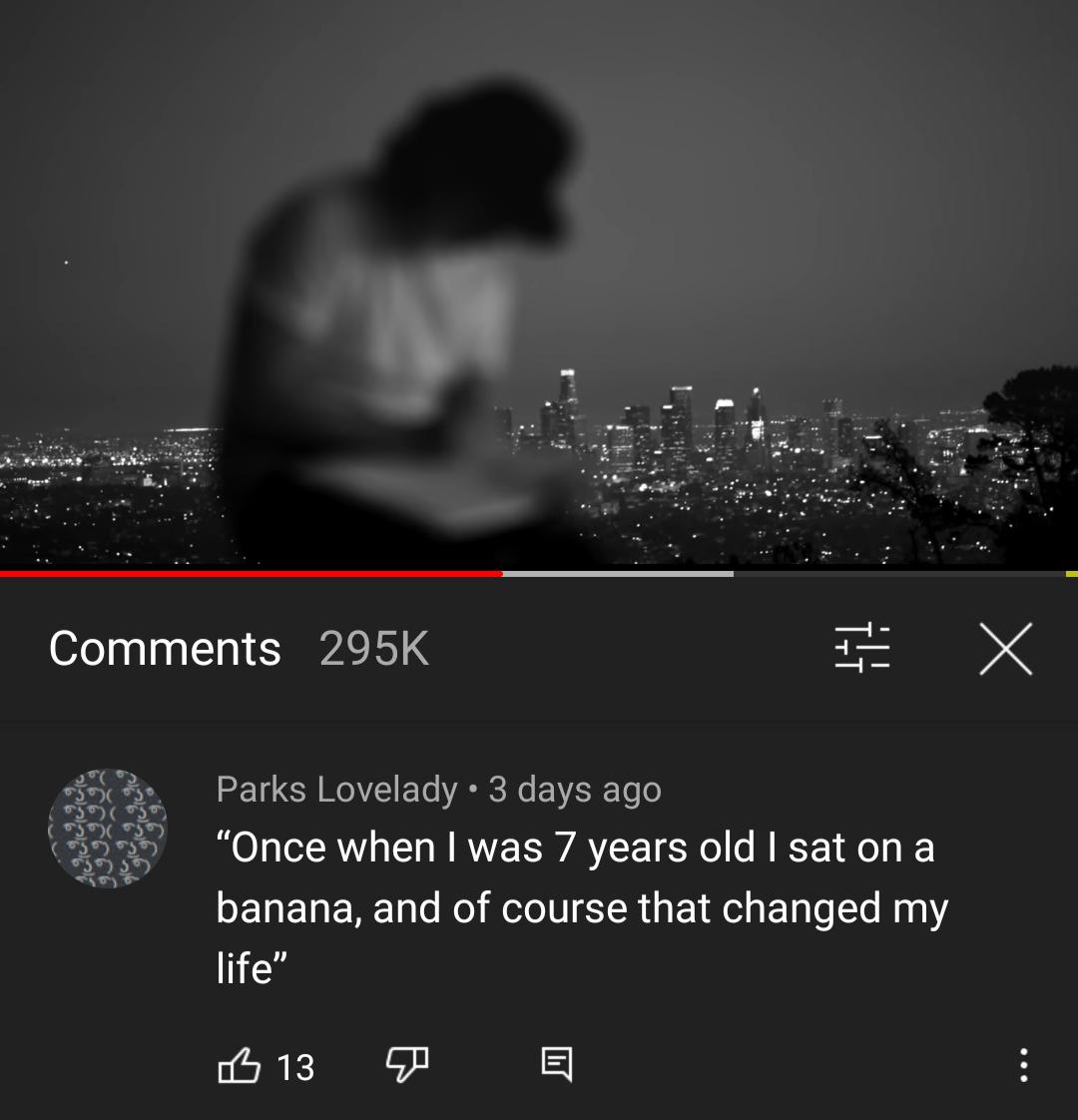1078x1120 pixels.
Task: Dislike the banana comment
Action: tap(406, 1064)
